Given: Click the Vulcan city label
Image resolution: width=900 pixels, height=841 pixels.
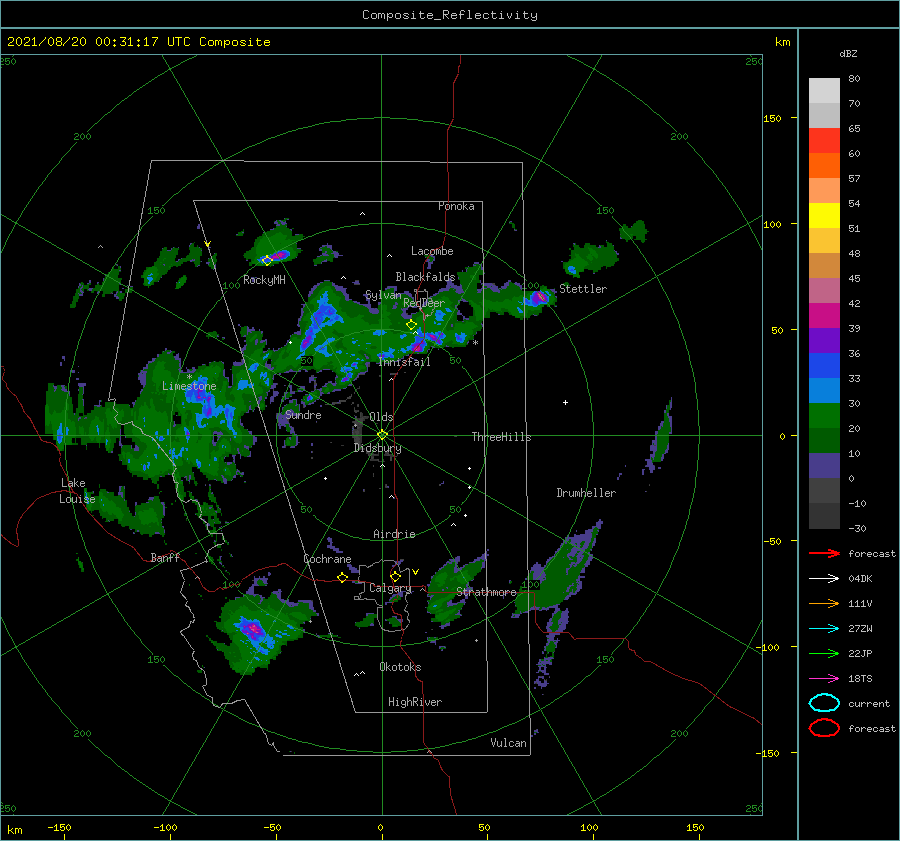Looking at the screenshot, I should pyautogui.click(x=508, y=743).
